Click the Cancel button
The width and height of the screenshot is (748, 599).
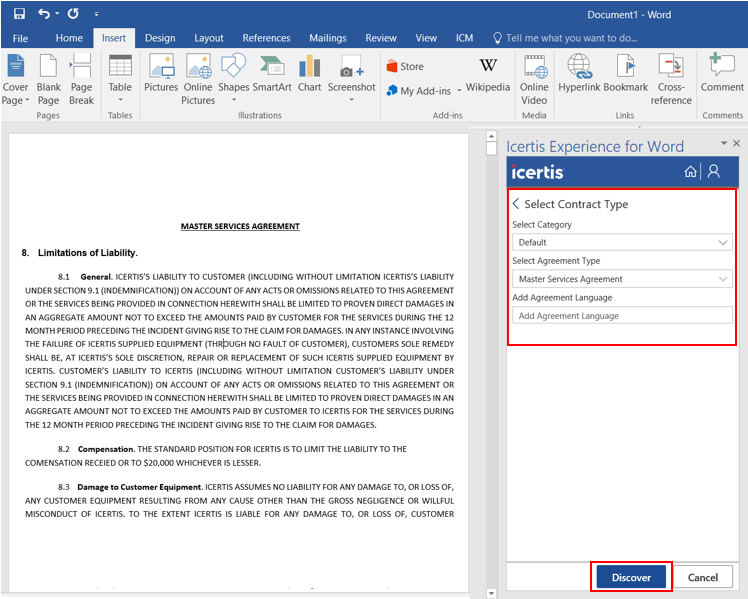click(x=703, y=577)
